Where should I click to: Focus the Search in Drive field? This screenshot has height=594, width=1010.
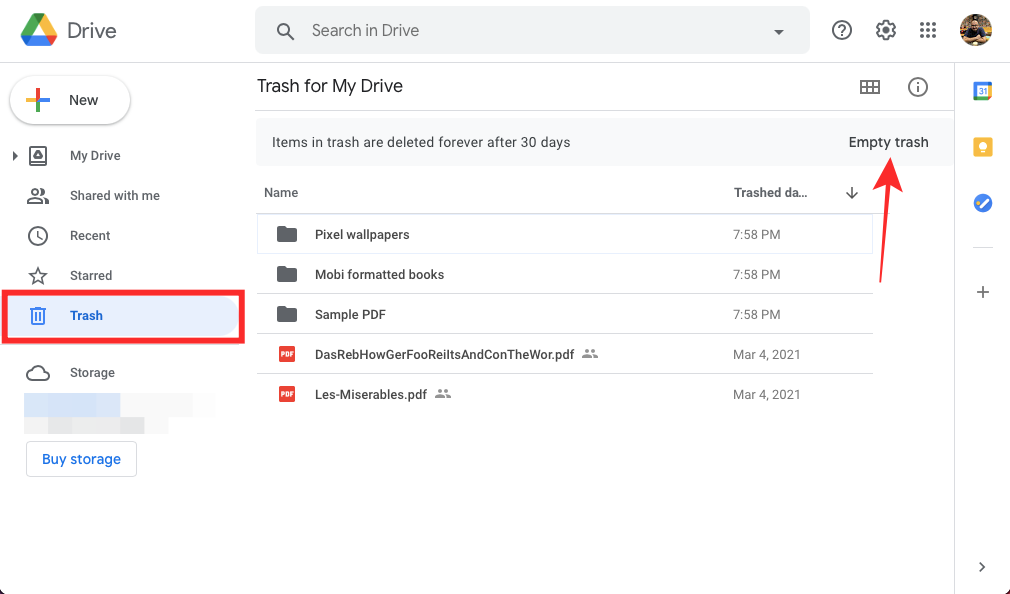pos(532,30)
